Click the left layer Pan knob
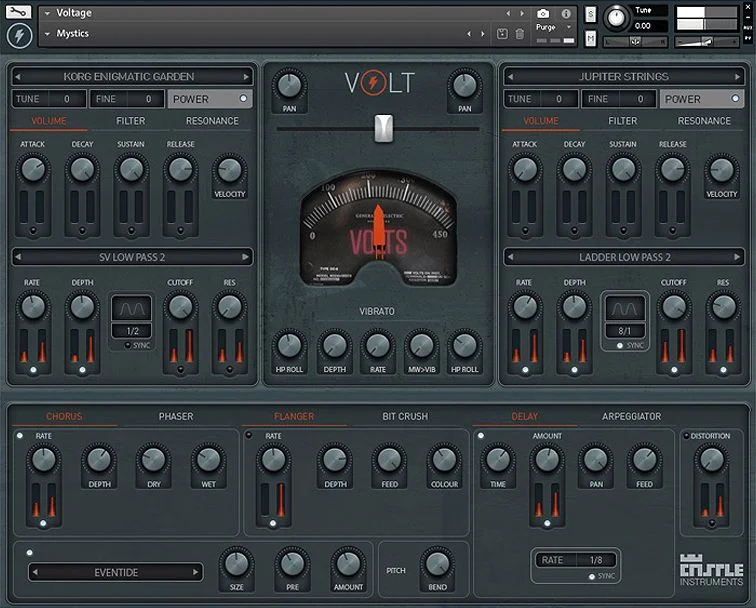Image resolution: width=756 pixels, height=608 pixels. (289, 85)
